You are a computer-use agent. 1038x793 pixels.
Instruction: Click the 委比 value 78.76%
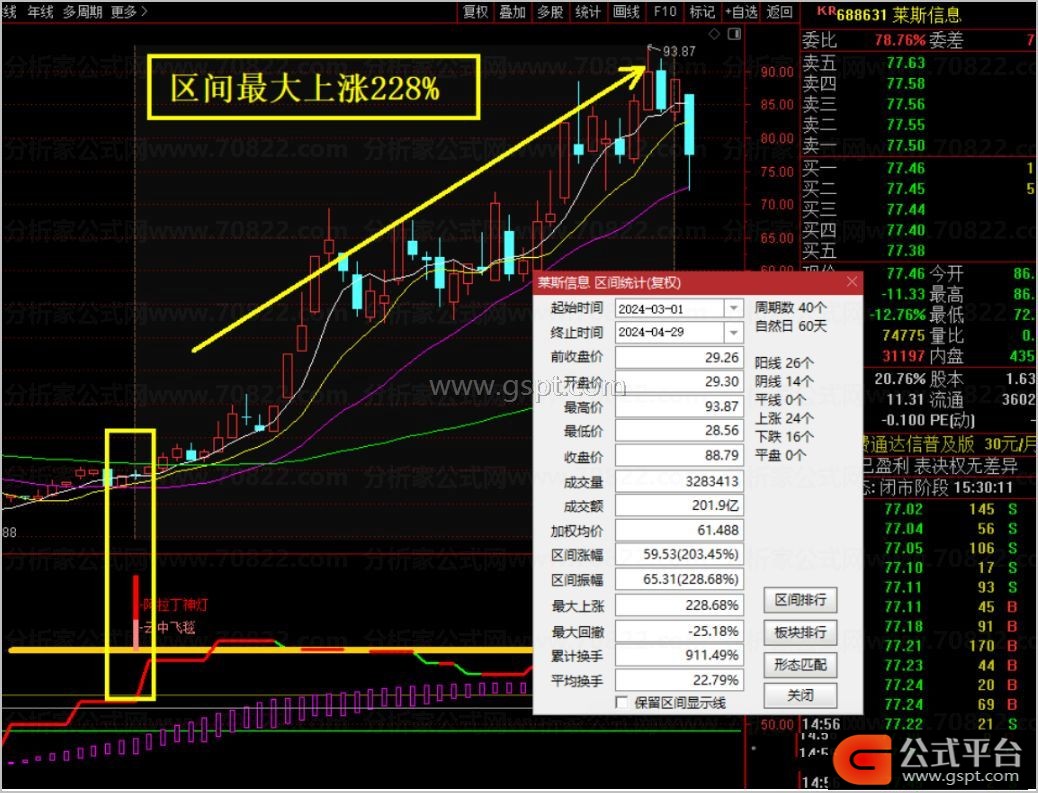tap(900, 40)
